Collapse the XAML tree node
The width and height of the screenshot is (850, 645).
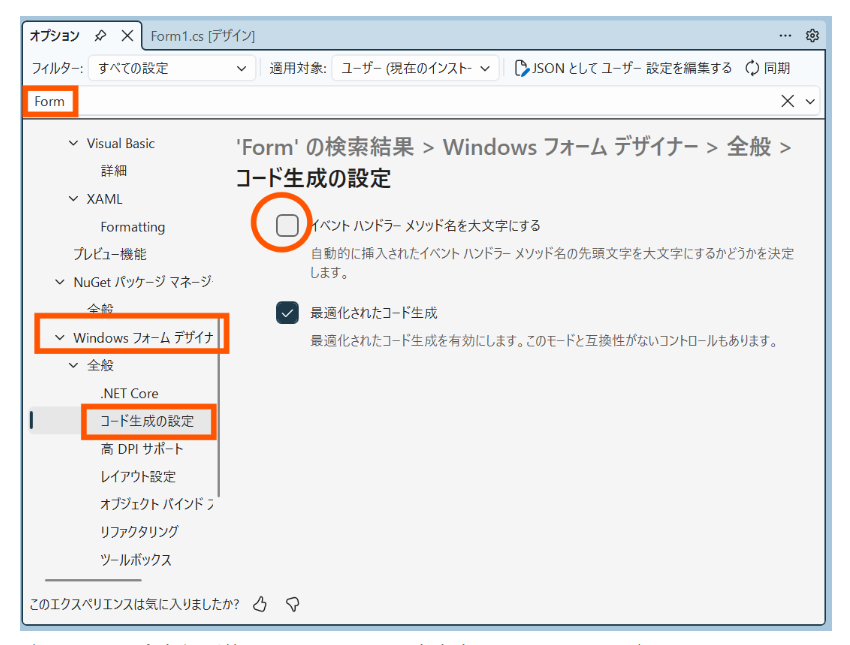(x=73, y=199)
